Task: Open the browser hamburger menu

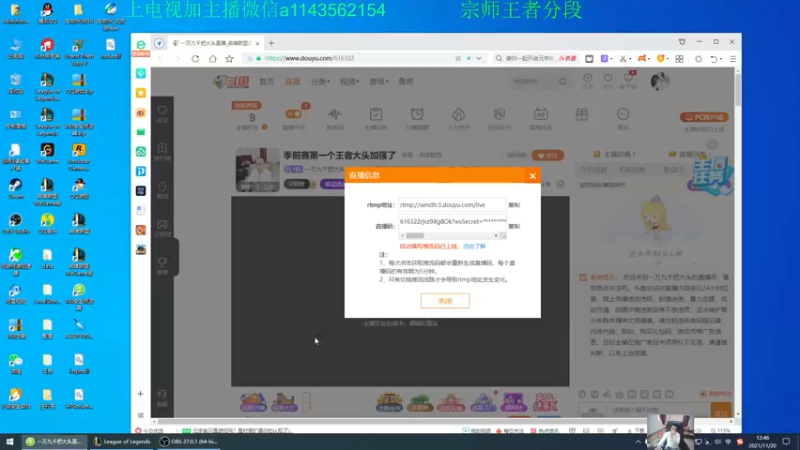Action: coord(733,59)
